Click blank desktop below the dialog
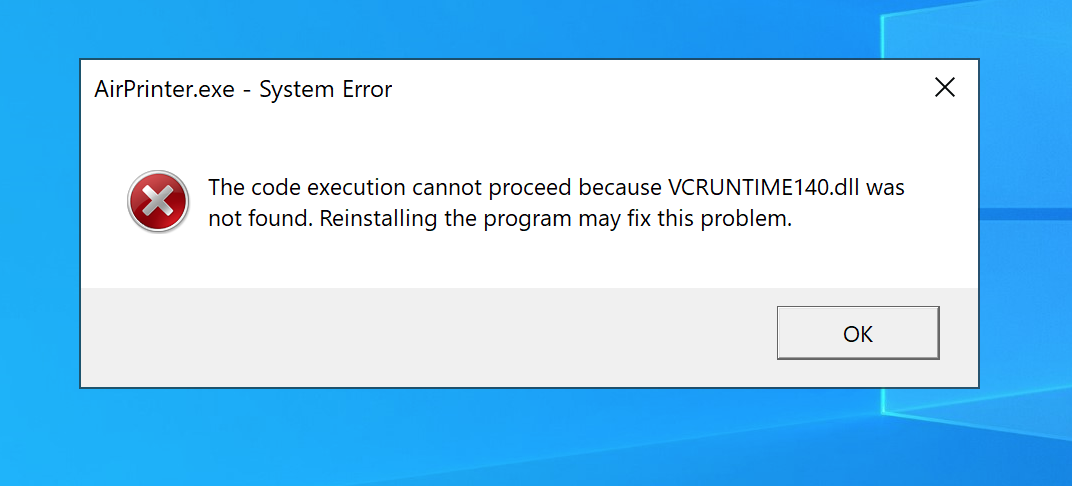Screen dimensions: 1072x486 click(479, 437)
